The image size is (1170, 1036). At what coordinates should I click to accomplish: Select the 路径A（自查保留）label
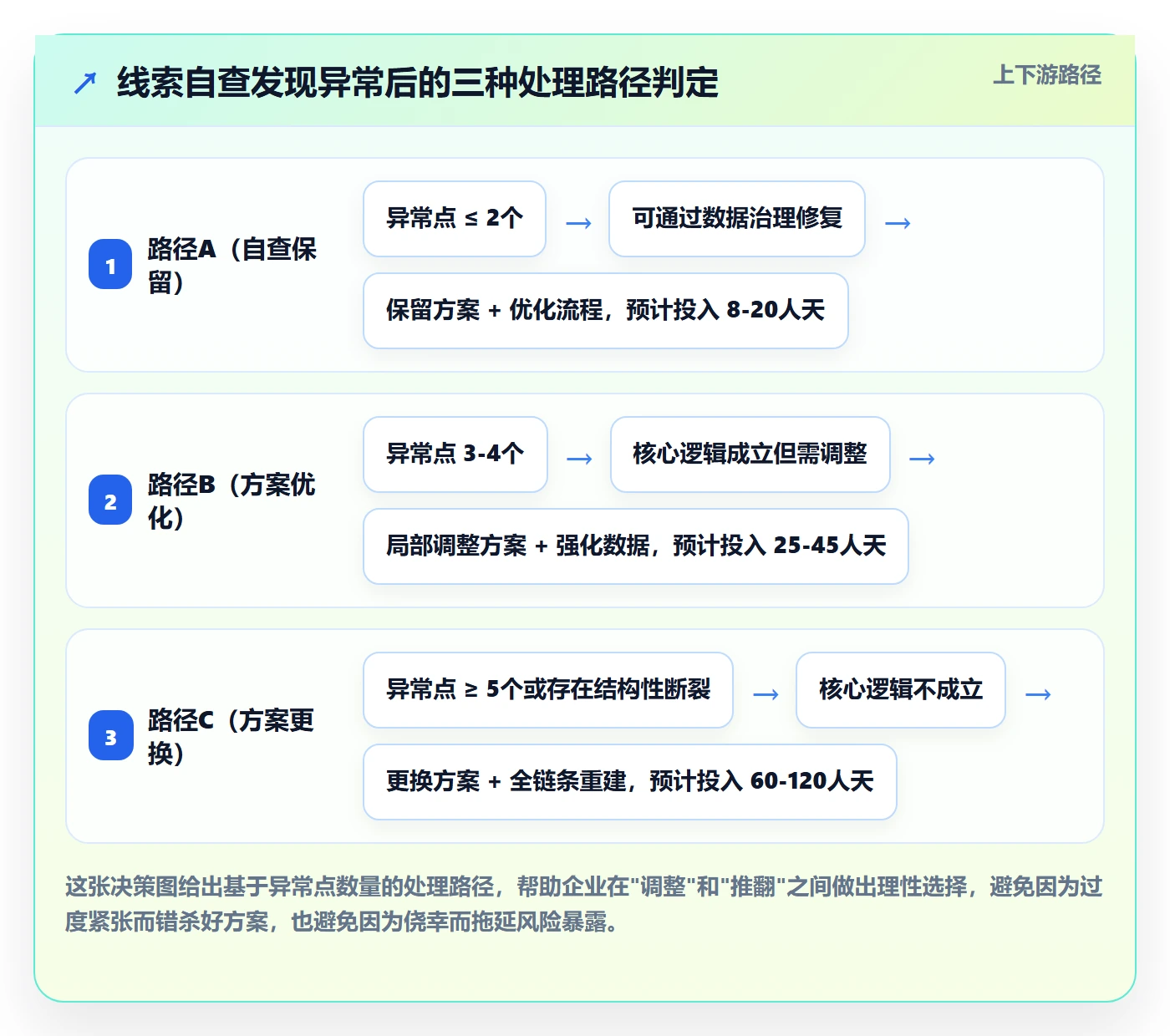coord(233,265)
